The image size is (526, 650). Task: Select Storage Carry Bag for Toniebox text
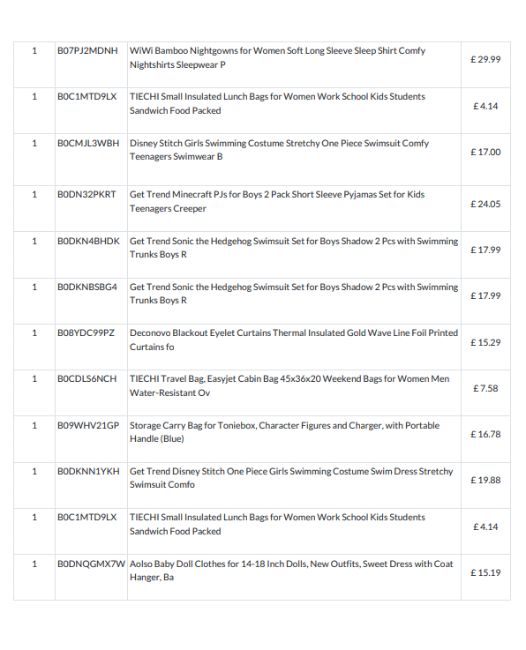(x=284, y=432)
